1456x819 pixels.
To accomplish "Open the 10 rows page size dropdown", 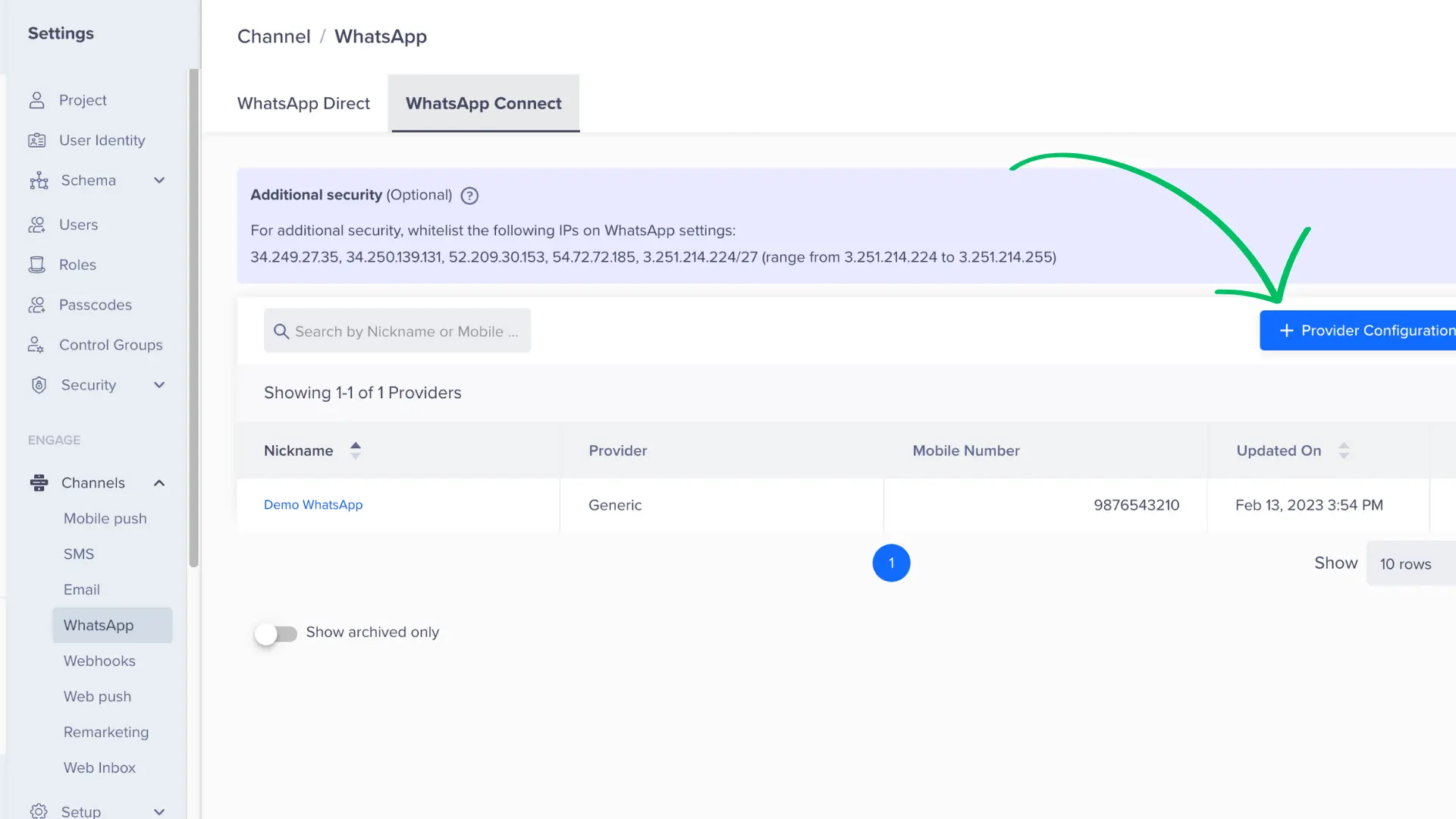I will pos(1409,563).
